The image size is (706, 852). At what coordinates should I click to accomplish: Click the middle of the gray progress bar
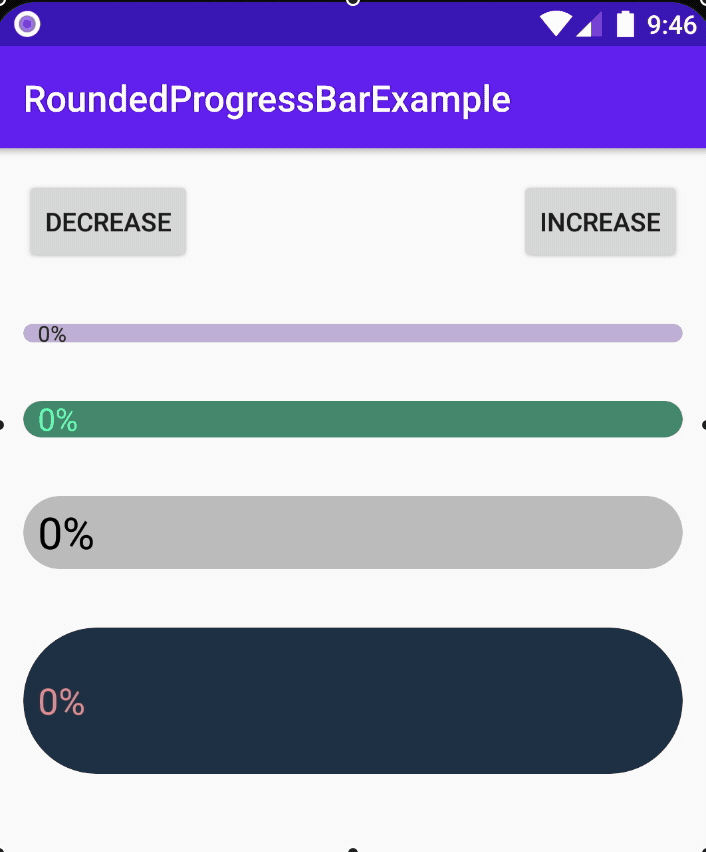coord(353,532)
